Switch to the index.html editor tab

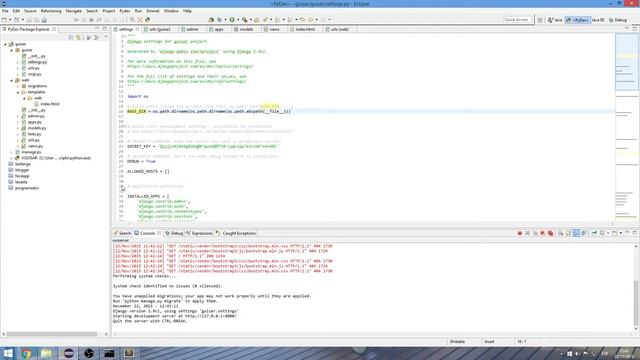coord(305,29)
